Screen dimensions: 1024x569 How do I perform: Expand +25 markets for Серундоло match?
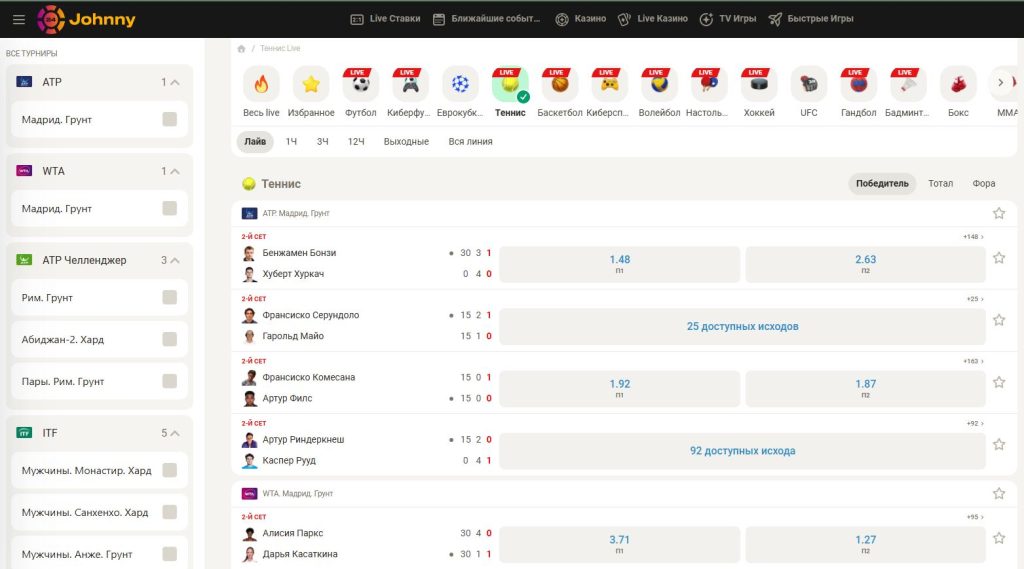tap(975, 299)
